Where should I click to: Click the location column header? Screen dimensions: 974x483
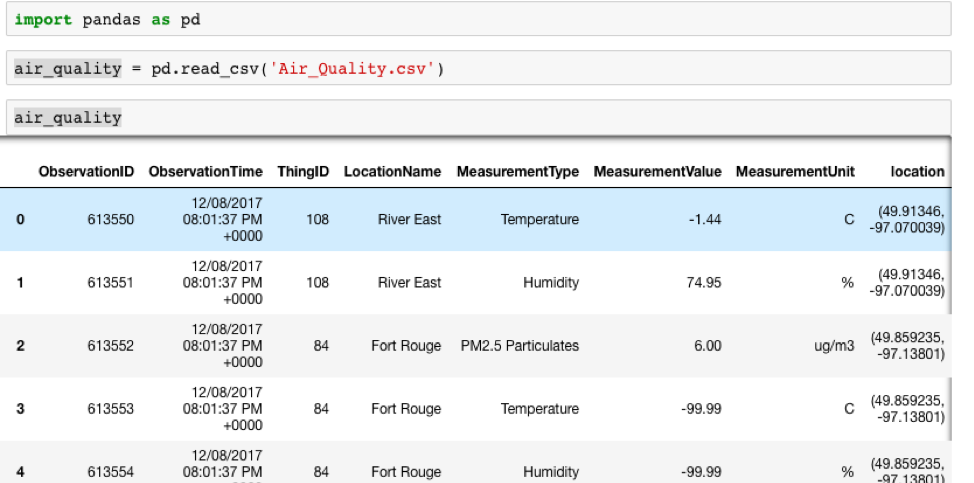[917, 171]
